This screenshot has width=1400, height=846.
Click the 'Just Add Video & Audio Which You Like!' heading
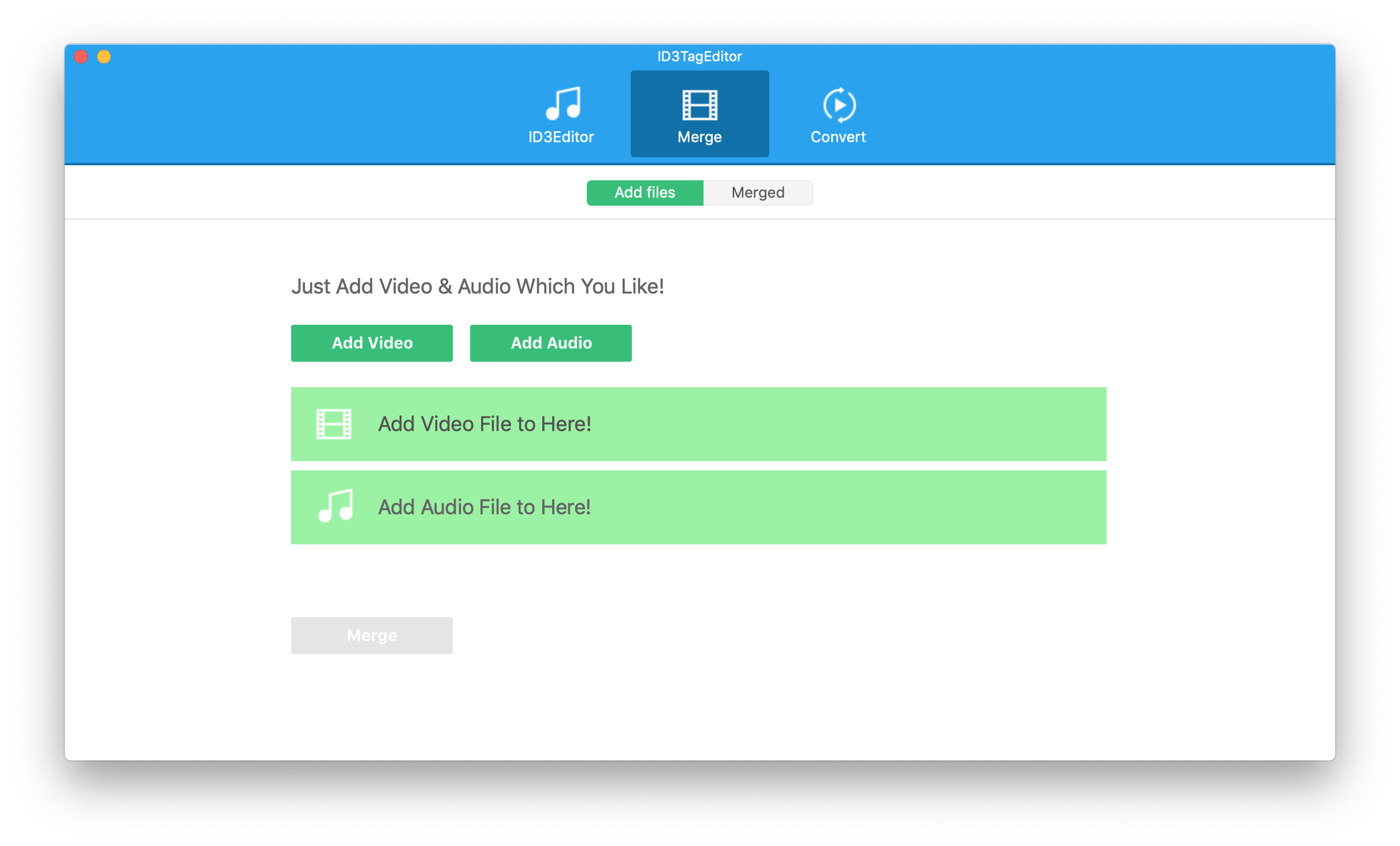(478, 287)
